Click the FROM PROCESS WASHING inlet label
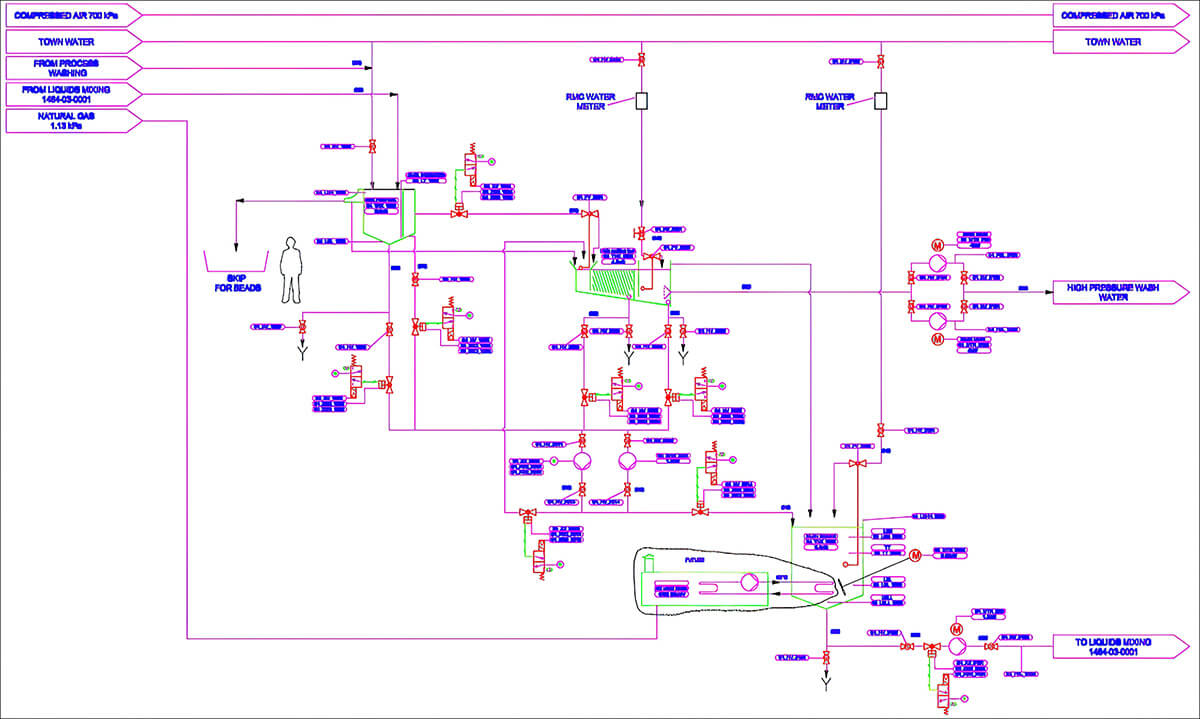This screenshot has width=1200, height=719. 75,68
